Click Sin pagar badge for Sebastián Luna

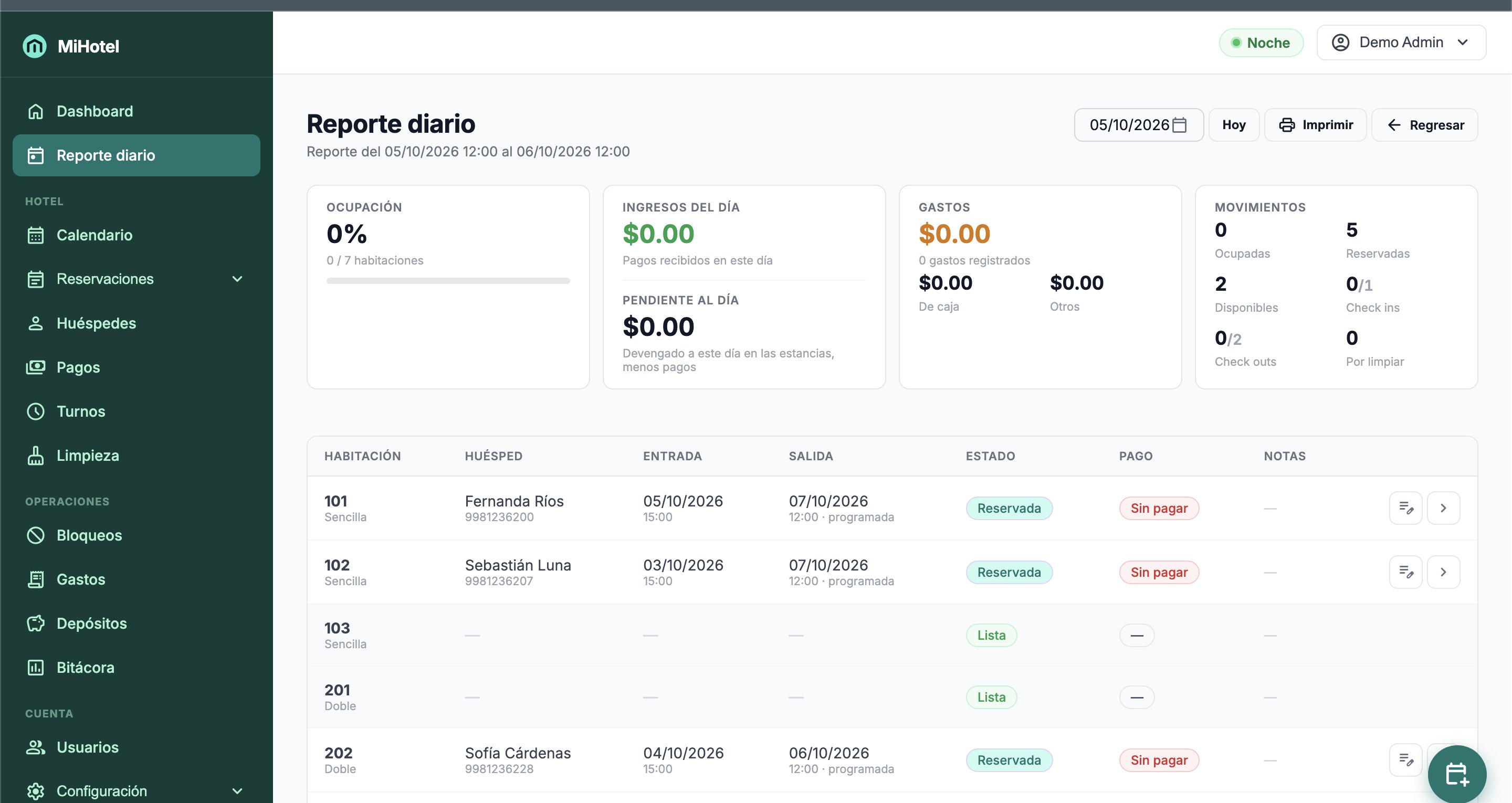[x=1159, y=572]
